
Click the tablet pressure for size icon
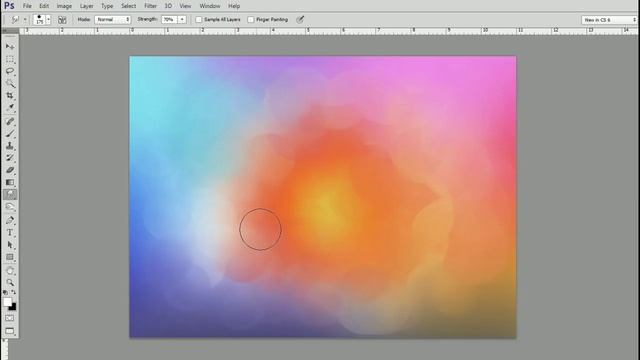tap(300, 19)
